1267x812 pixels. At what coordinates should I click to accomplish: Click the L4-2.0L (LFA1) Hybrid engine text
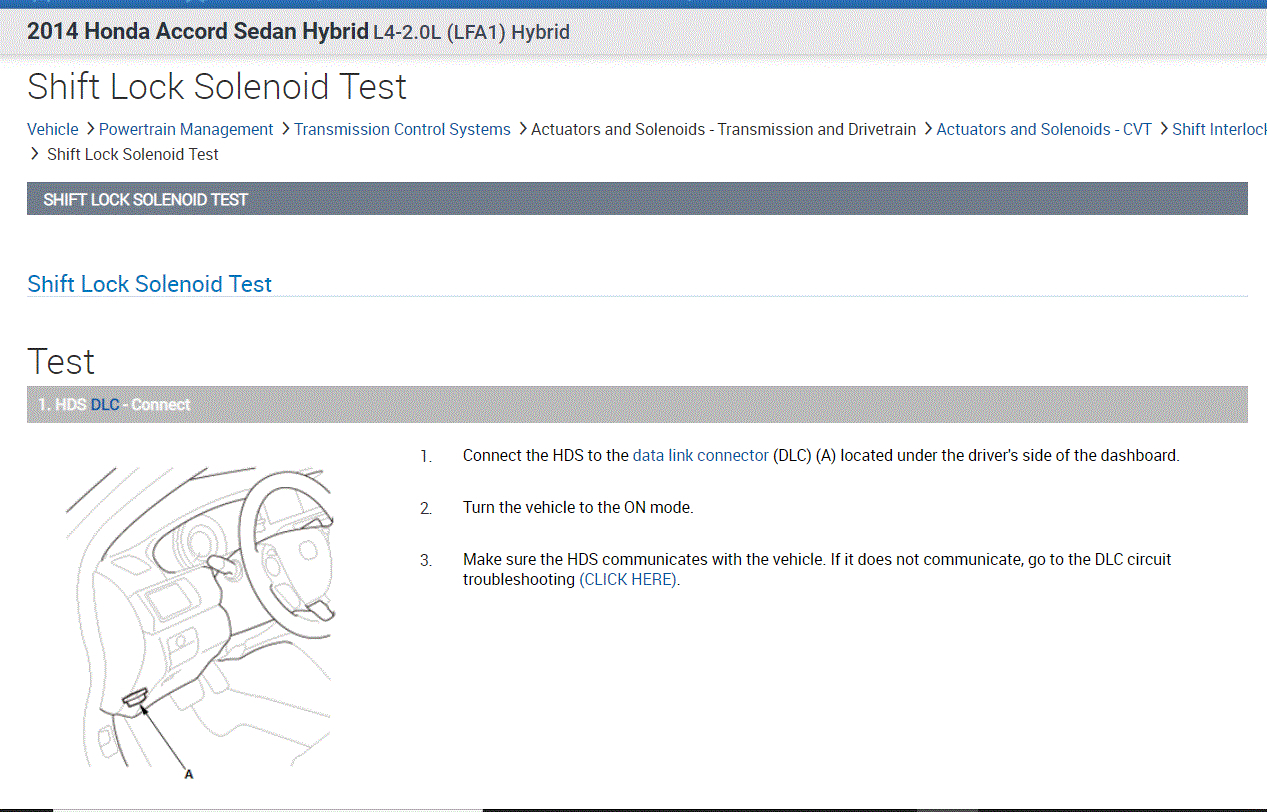[471, 32]
